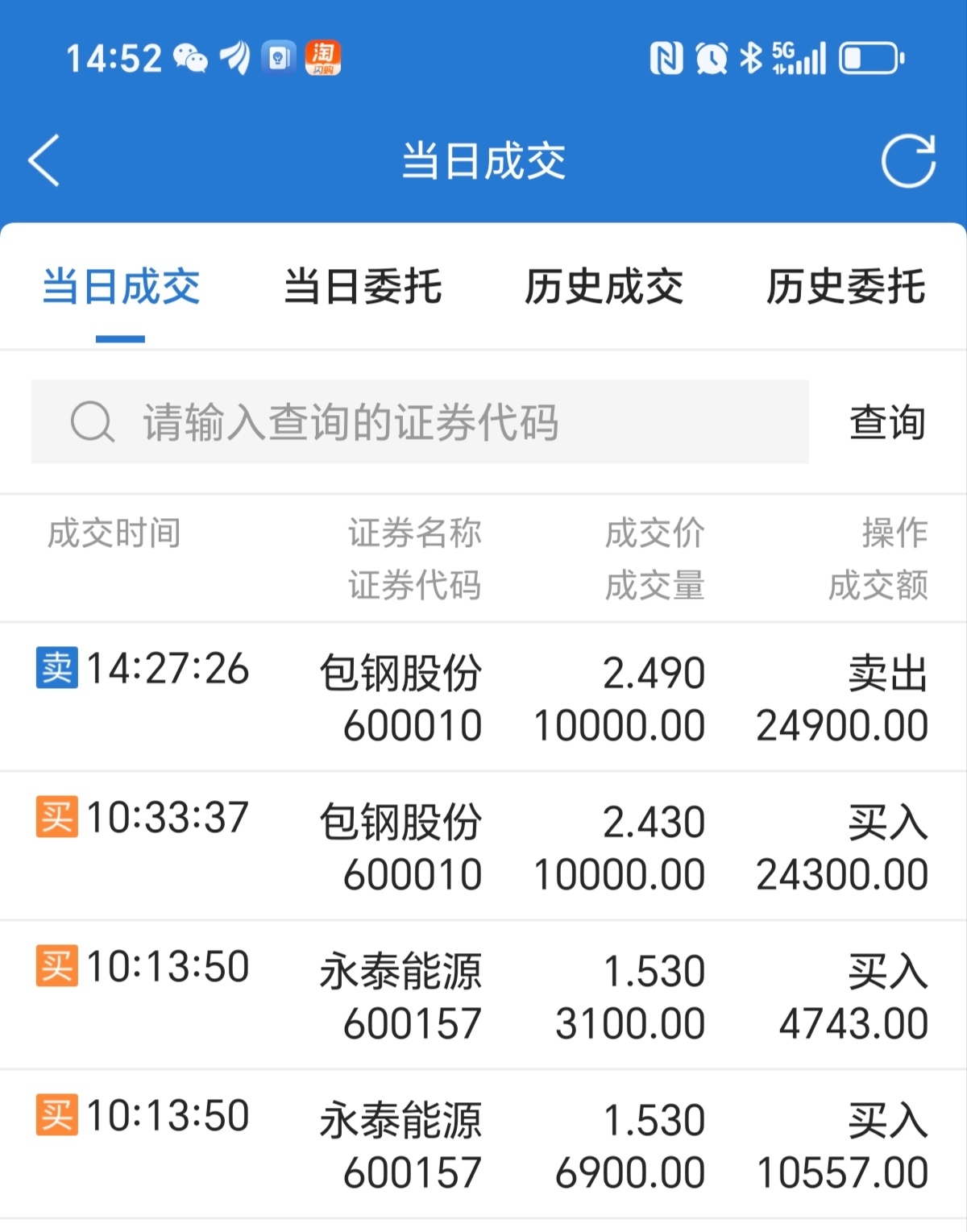The image size is (967, 1232).
Task: Tap the 卖出 operation label
Action: tap(888, 673)
